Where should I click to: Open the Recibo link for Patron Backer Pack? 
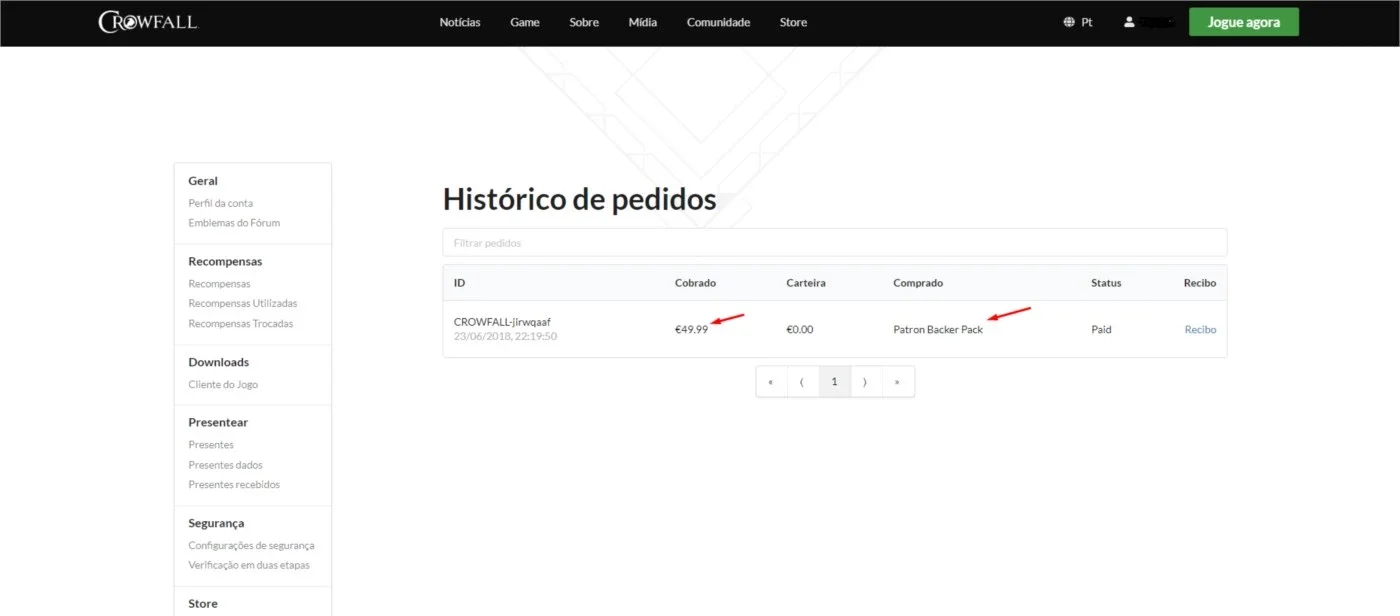tap(1200, 329)
